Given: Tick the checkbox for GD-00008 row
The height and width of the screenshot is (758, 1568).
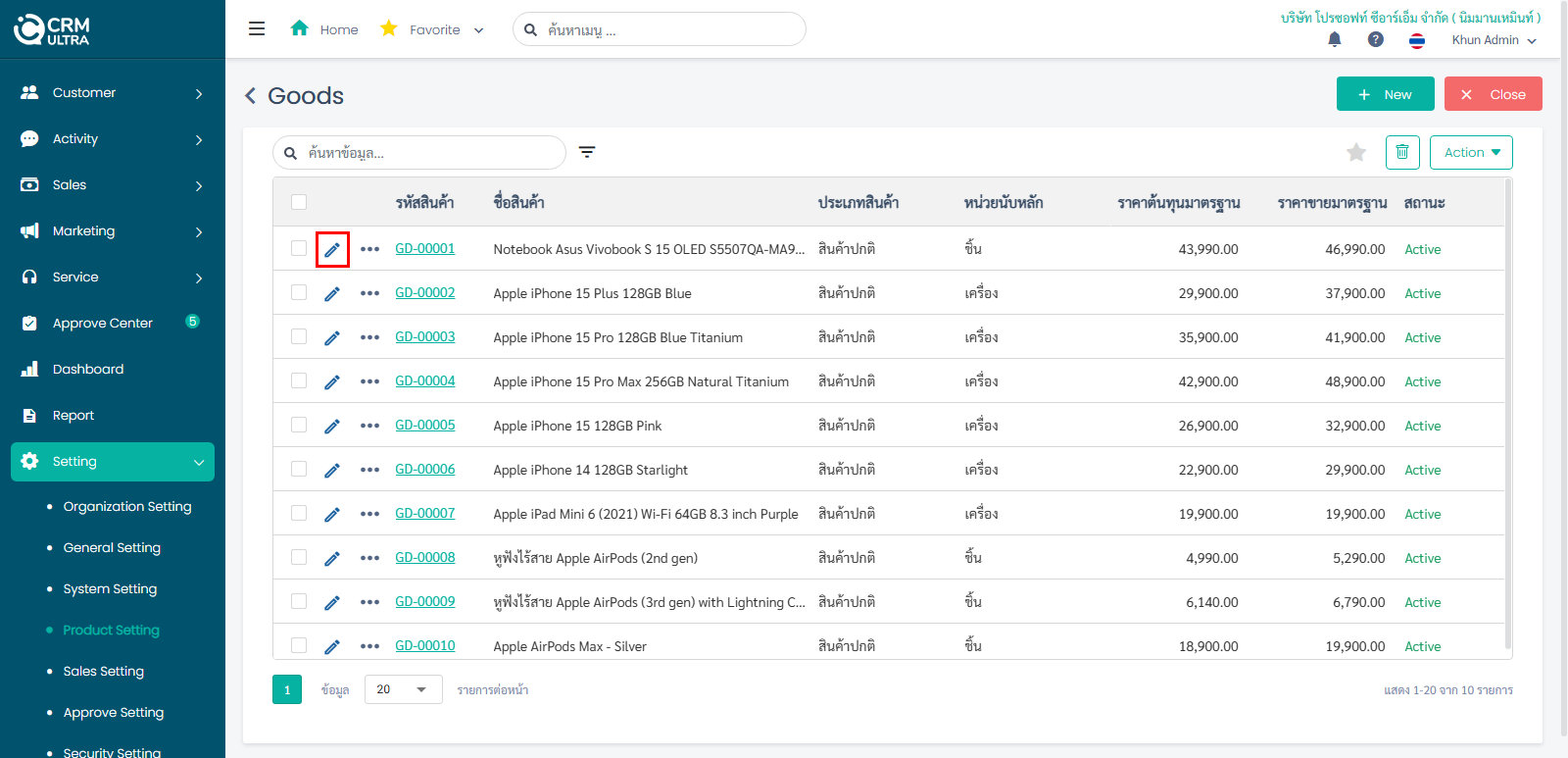Looking at the screenshot, I should click(299, 557).
